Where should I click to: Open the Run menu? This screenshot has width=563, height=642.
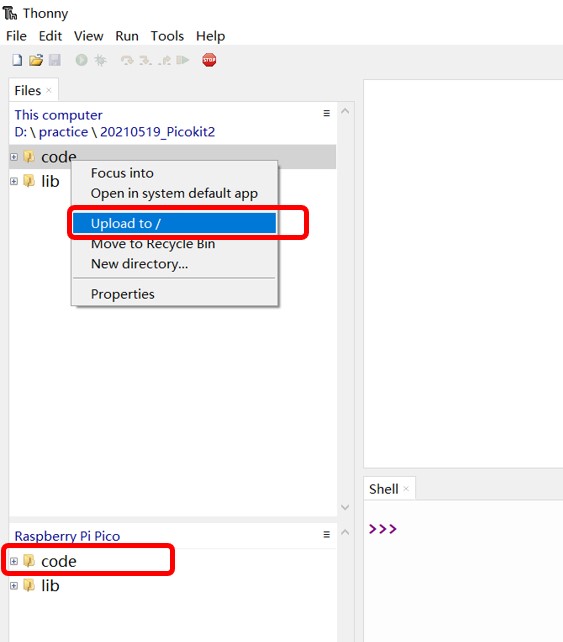[127, 36]
